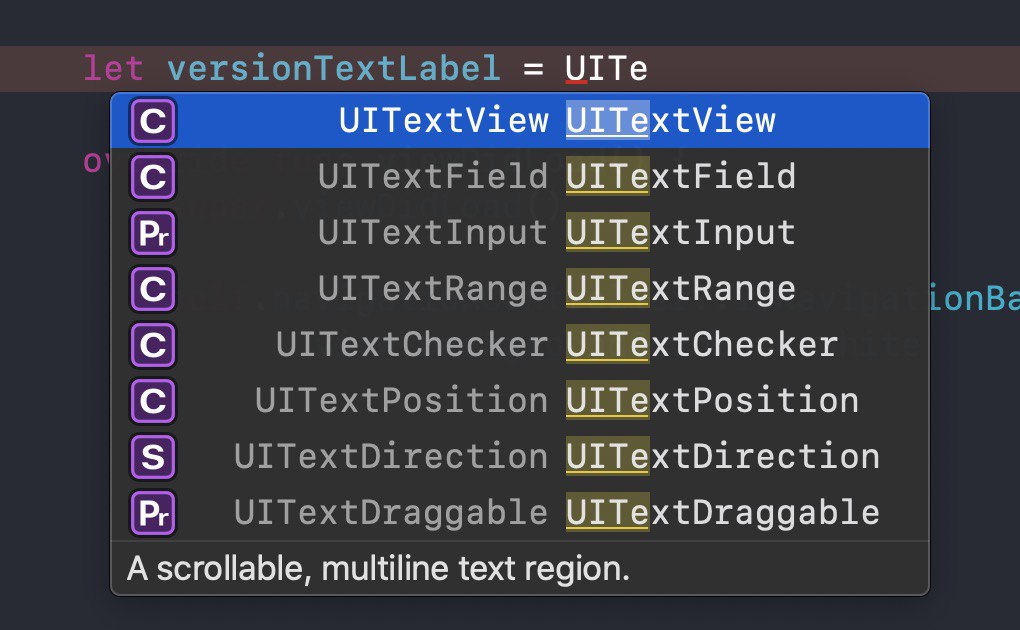Choose the UITextChecker completion entry

520,345
